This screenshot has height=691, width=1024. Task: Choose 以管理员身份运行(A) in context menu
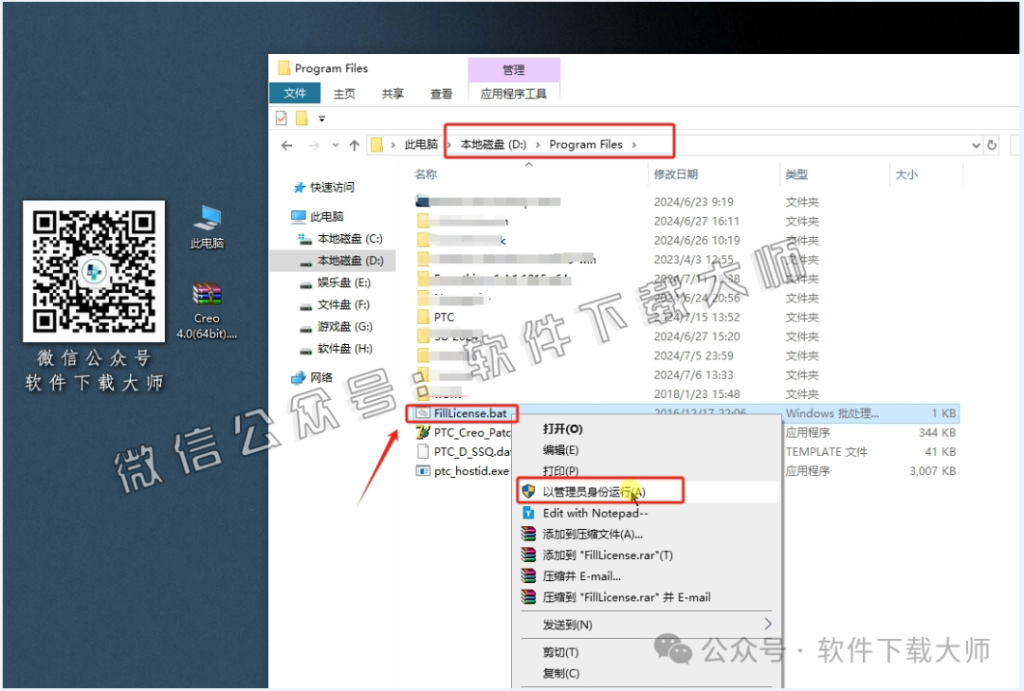coord(594,492)
